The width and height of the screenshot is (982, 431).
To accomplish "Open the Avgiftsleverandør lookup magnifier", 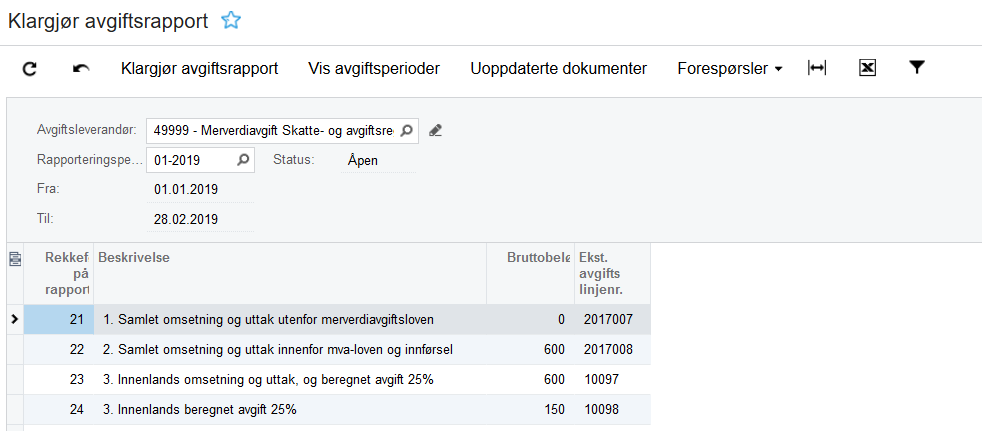I will [406, 130].
